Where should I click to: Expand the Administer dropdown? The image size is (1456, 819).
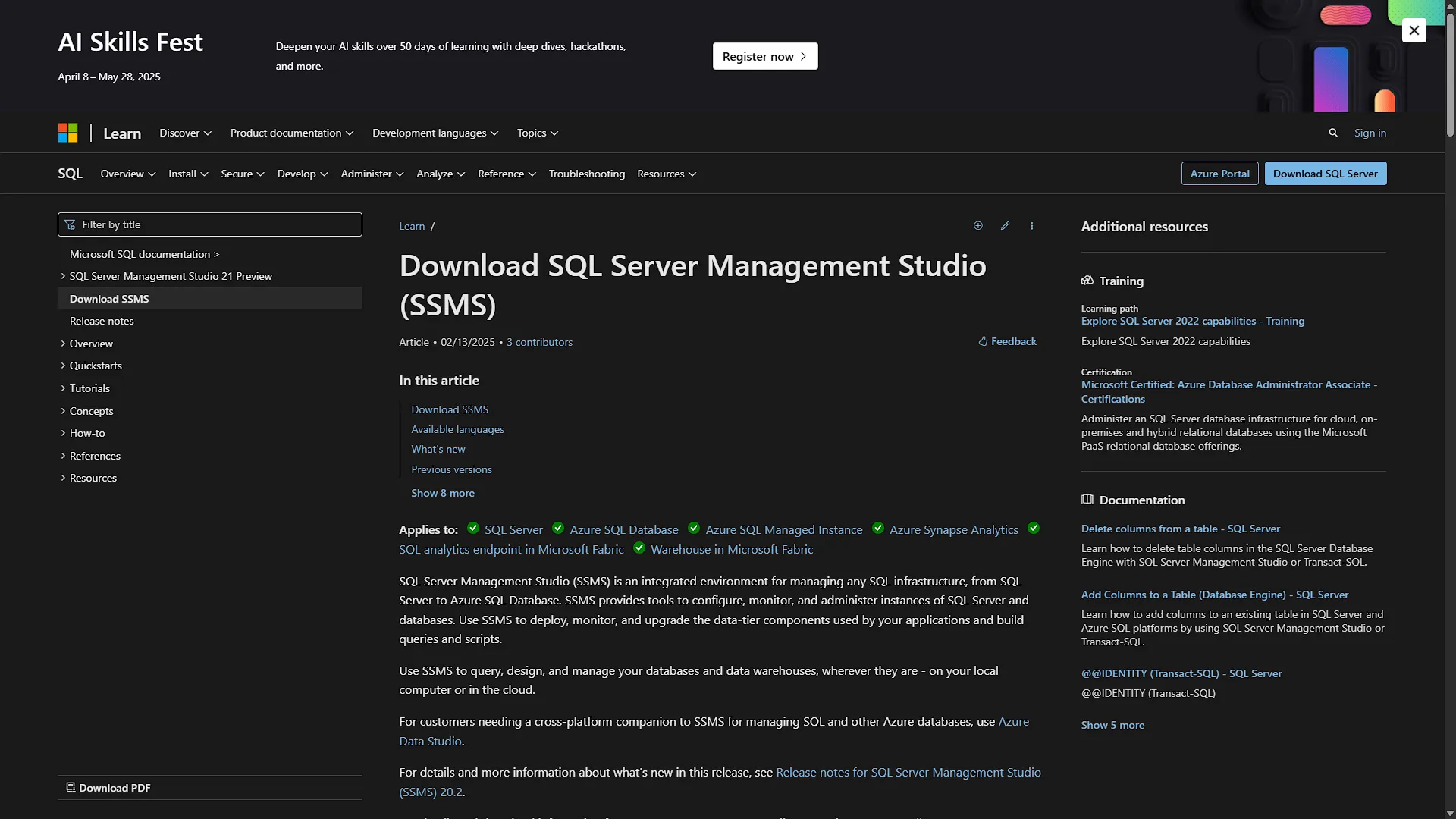point(372,174)
